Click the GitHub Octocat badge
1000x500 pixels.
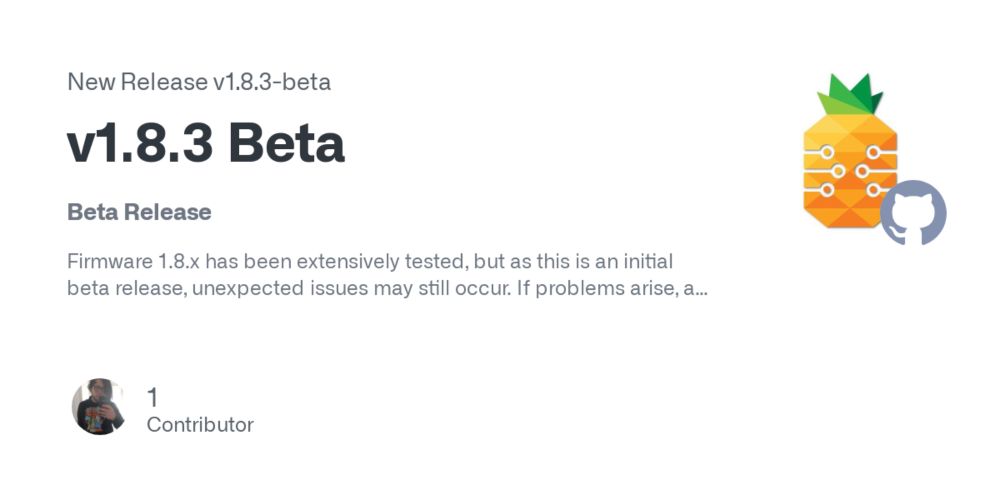tap(913, 212)
